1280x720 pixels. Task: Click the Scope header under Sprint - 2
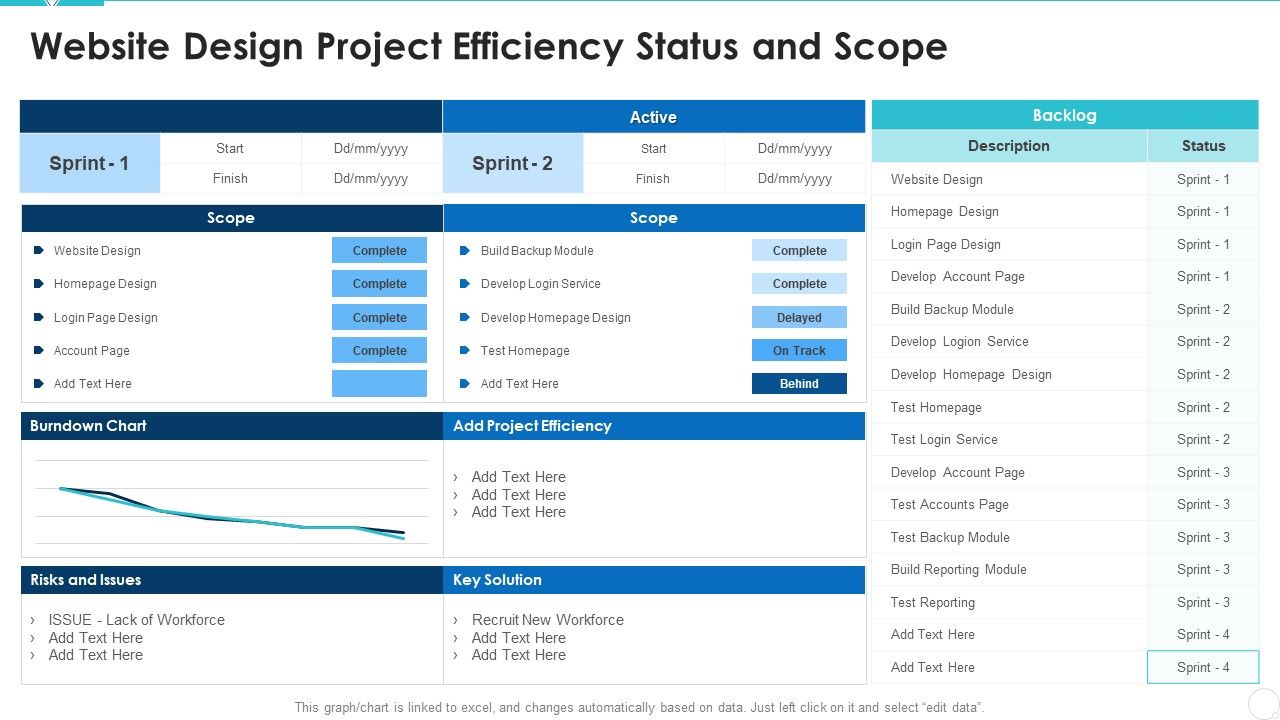tap(654, 218)
